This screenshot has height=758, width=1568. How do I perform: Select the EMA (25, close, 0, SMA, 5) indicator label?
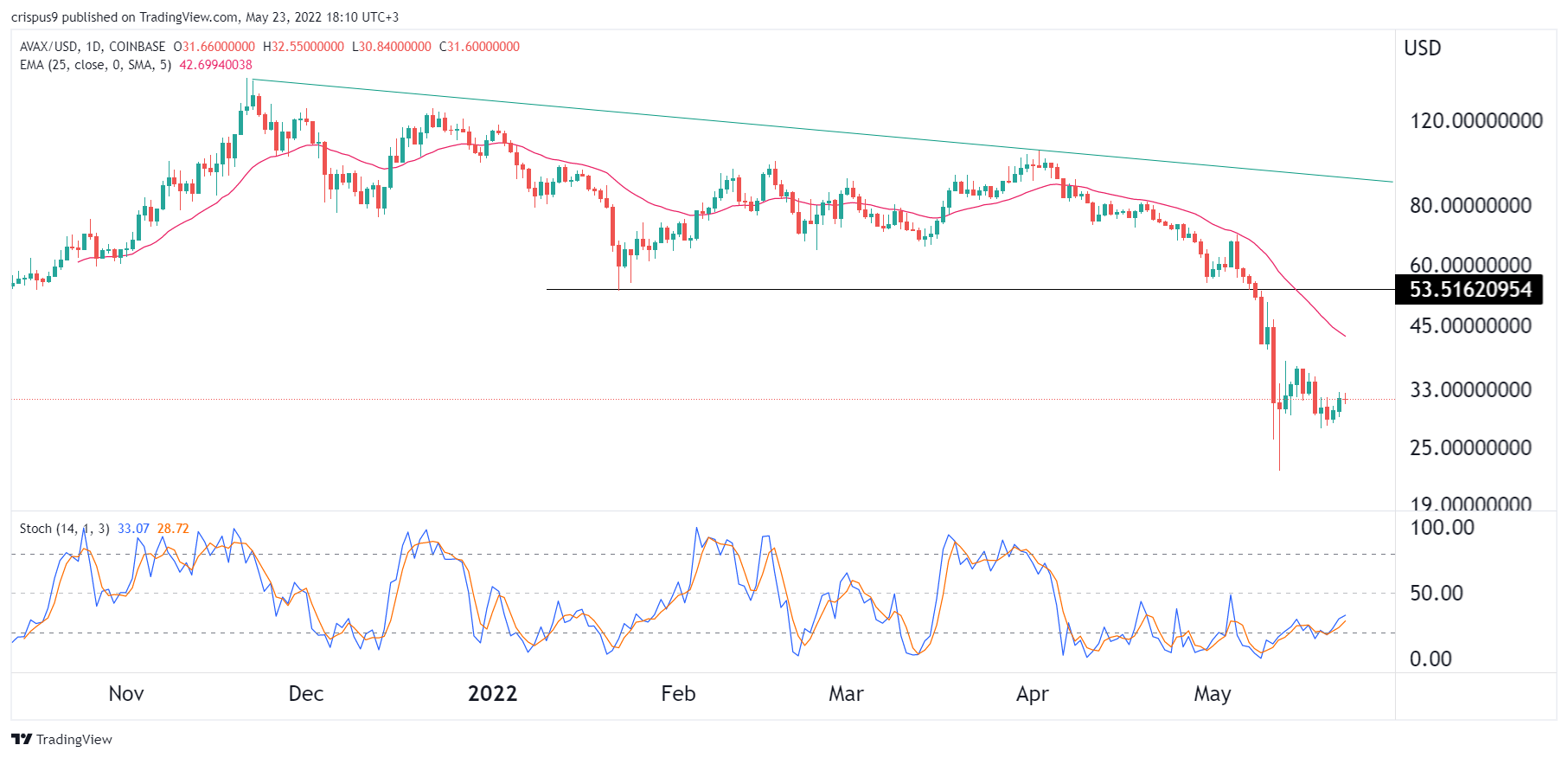(95, 65)
